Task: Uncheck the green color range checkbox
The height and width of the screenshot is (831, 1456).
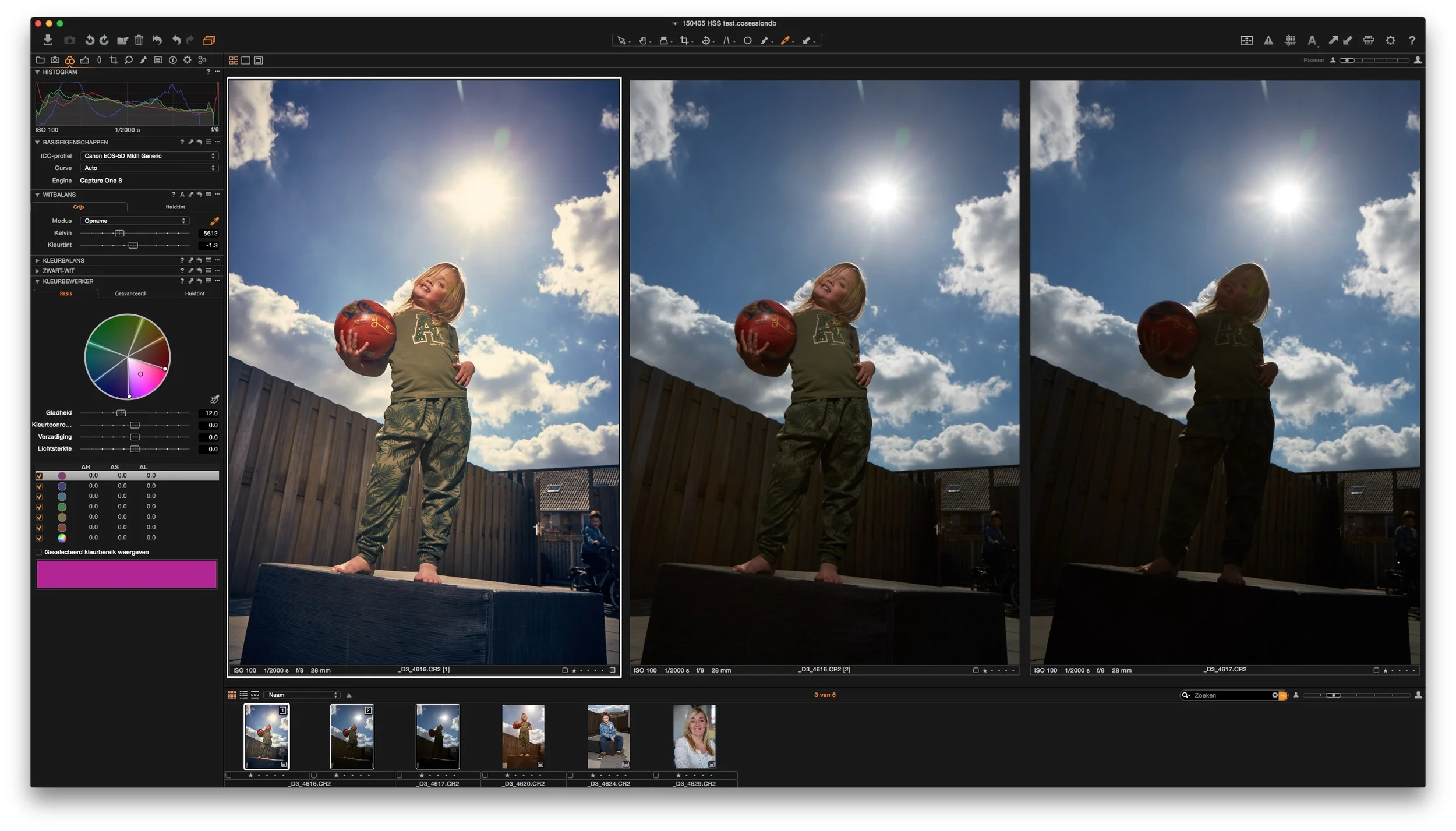Action: coord(39,507)
